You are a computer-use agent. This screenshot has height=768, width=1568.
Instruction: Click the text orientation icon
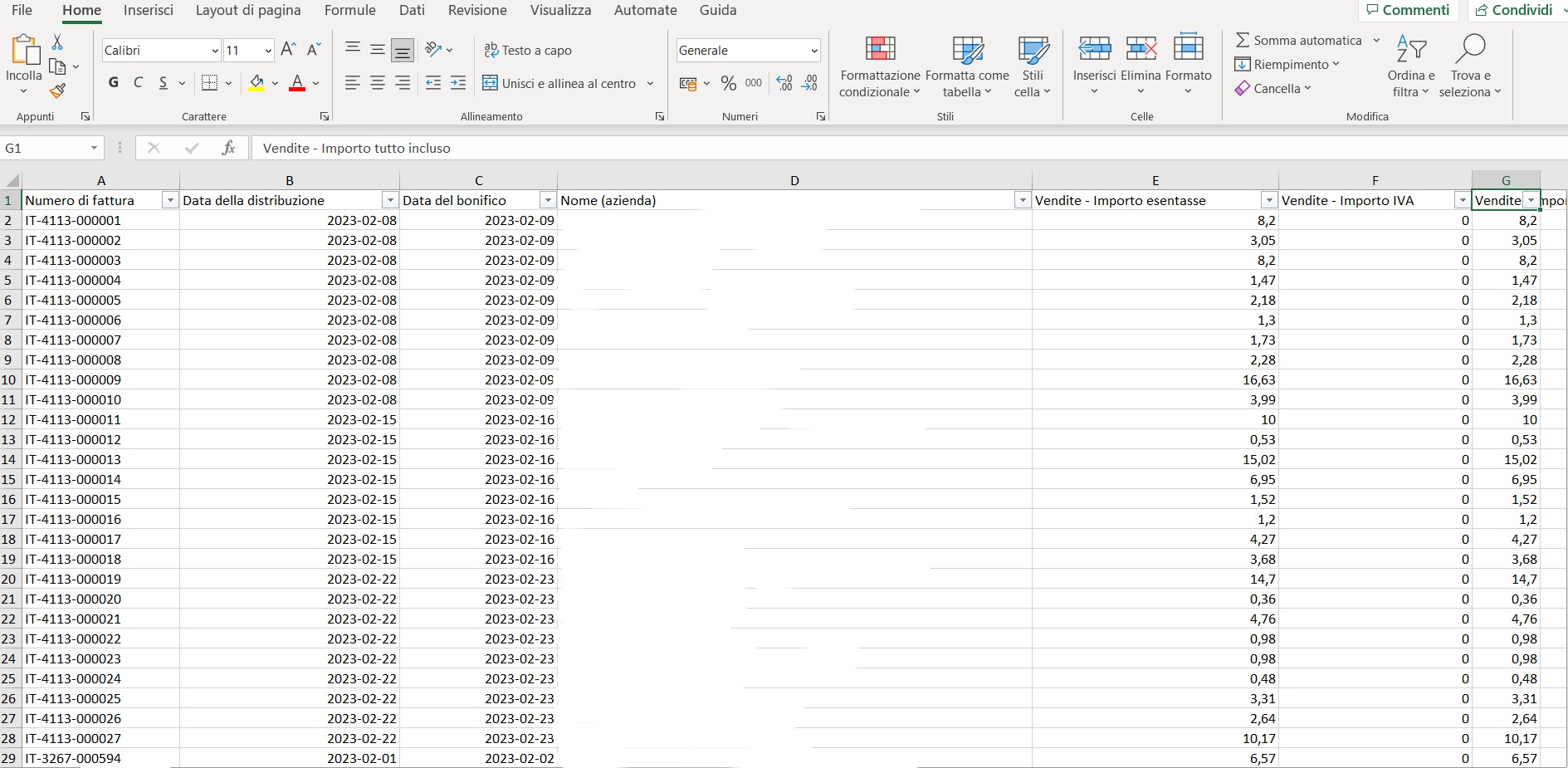click(433, 50)
